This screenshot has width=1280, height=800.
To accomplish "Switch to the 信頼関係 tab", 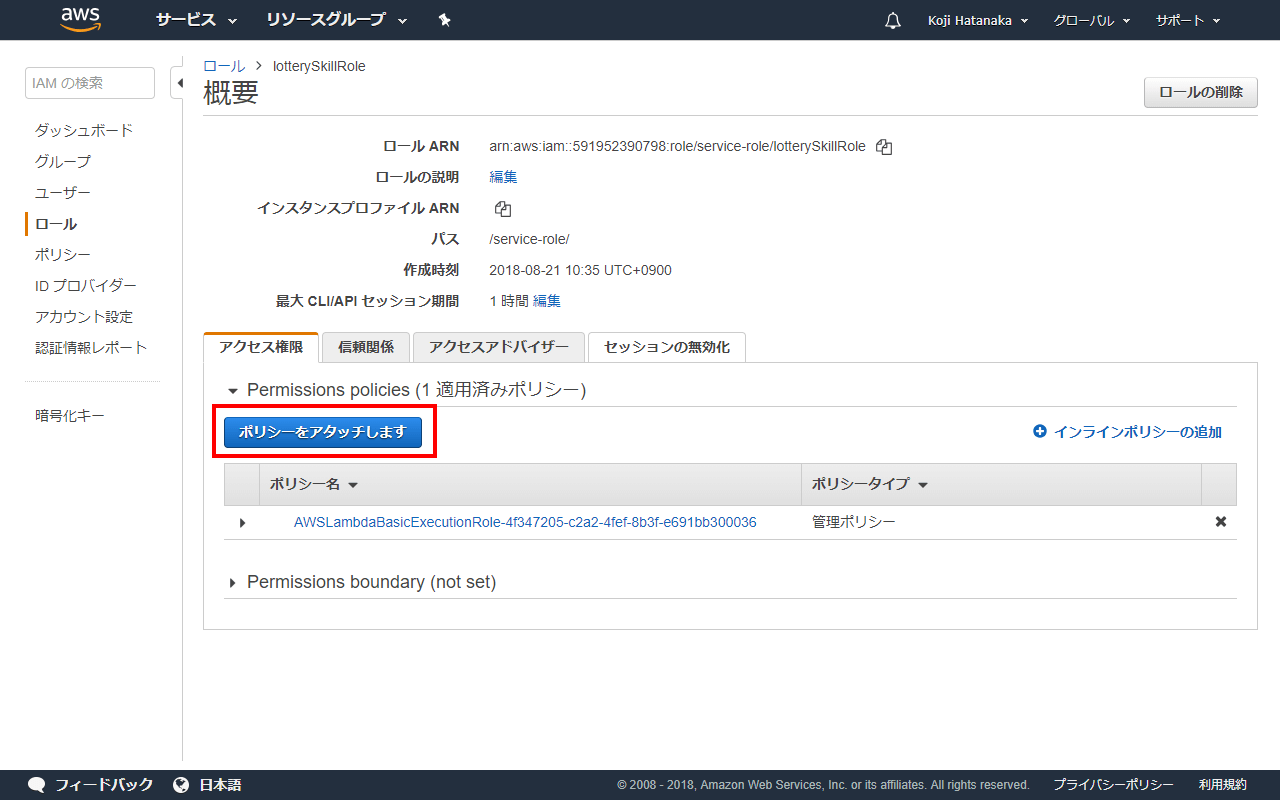I will [366, 347].
